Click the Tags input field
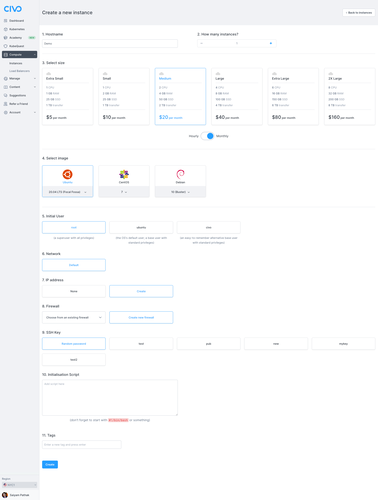This screenshot has height=500, width=378. [x=82, y=444]
